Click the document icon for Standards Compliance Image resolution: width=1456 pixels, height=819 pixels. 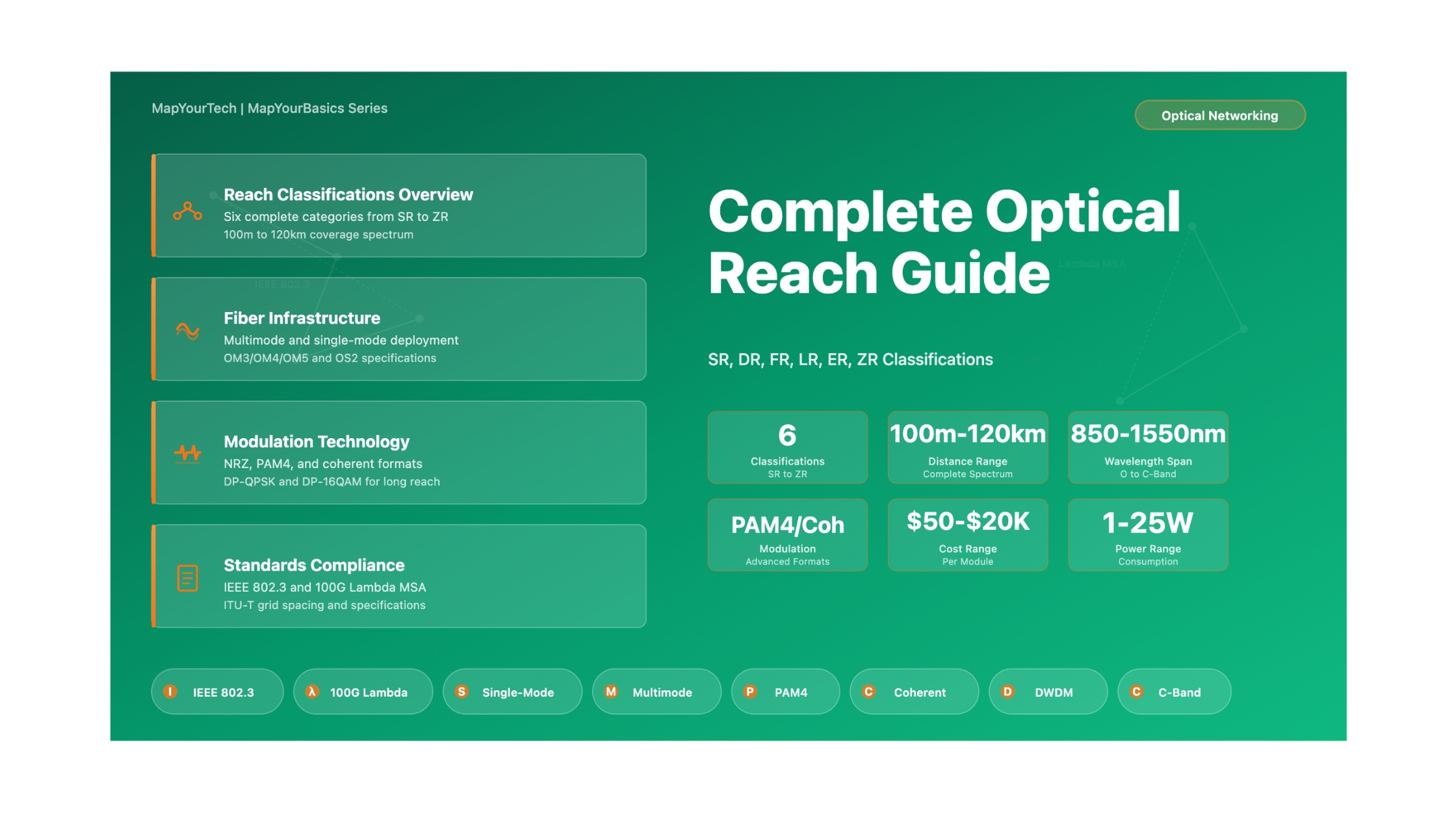187,578
